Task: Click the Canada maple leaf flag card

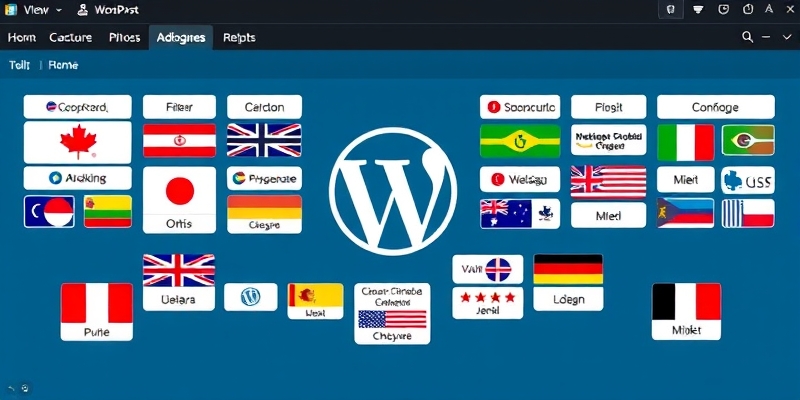Action: (x=78, y=142)
